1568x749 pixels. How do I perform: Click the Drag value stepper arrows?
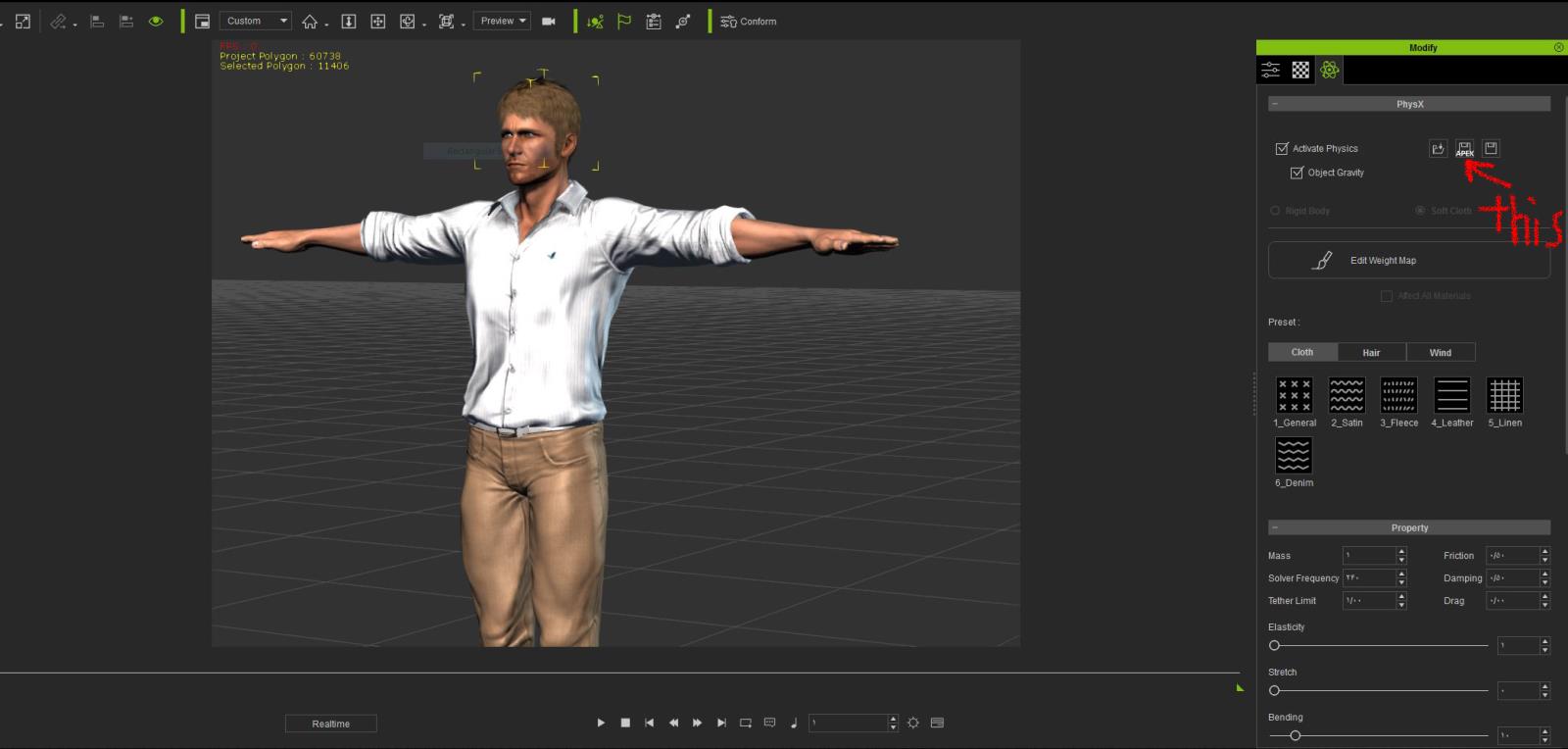[1545, 601]
